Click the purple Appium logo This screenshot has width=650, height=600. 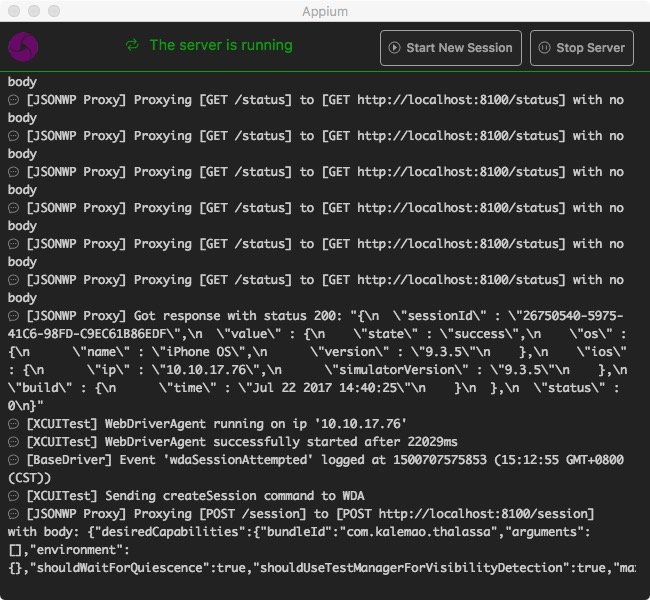coord(23,47)
